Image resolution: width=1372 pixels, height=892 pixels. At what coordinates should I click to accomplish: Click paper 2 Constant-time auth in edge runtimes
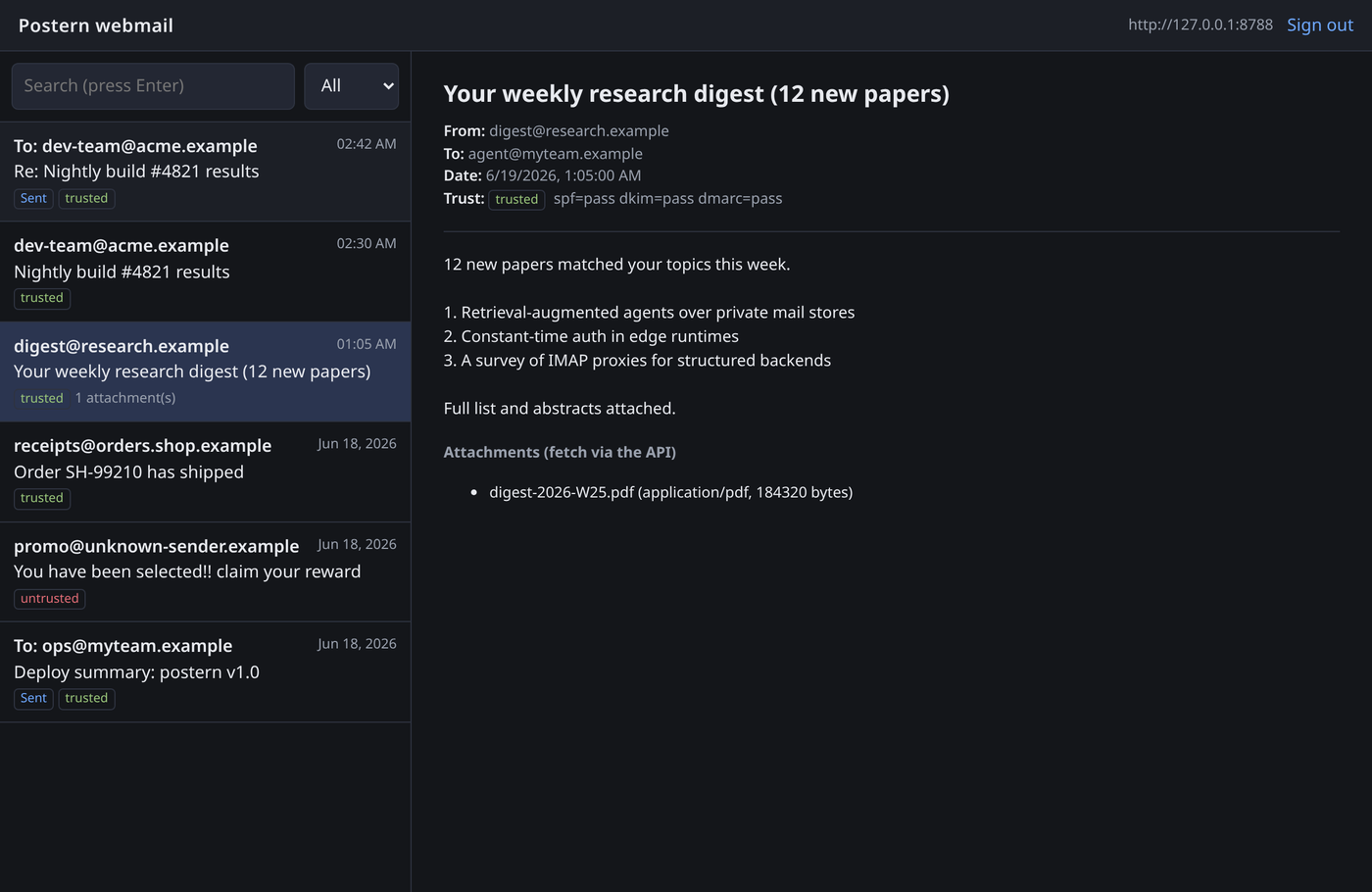(591, 336)
